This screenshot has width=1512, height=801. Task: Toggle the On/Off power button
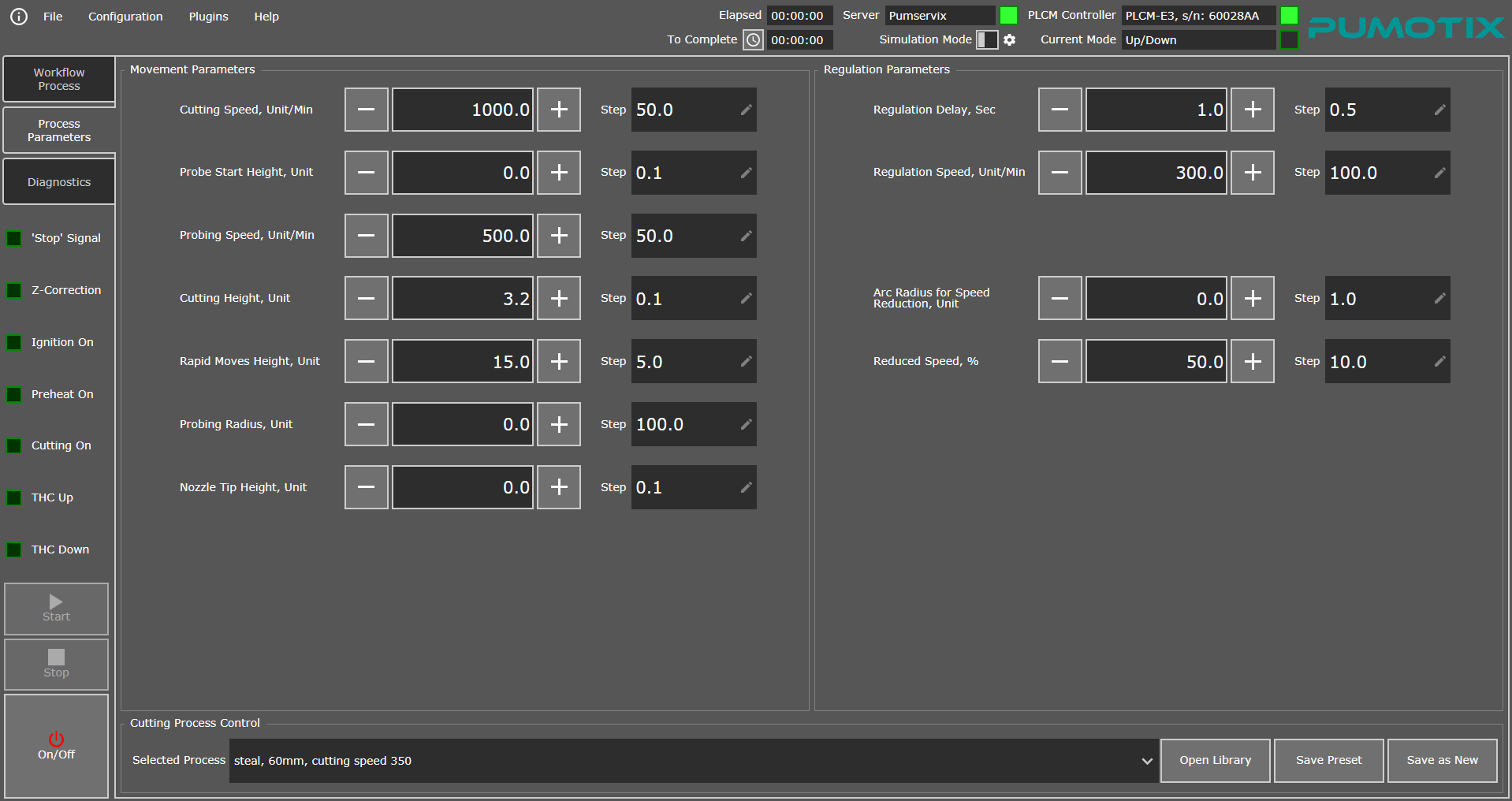(56, 746)
